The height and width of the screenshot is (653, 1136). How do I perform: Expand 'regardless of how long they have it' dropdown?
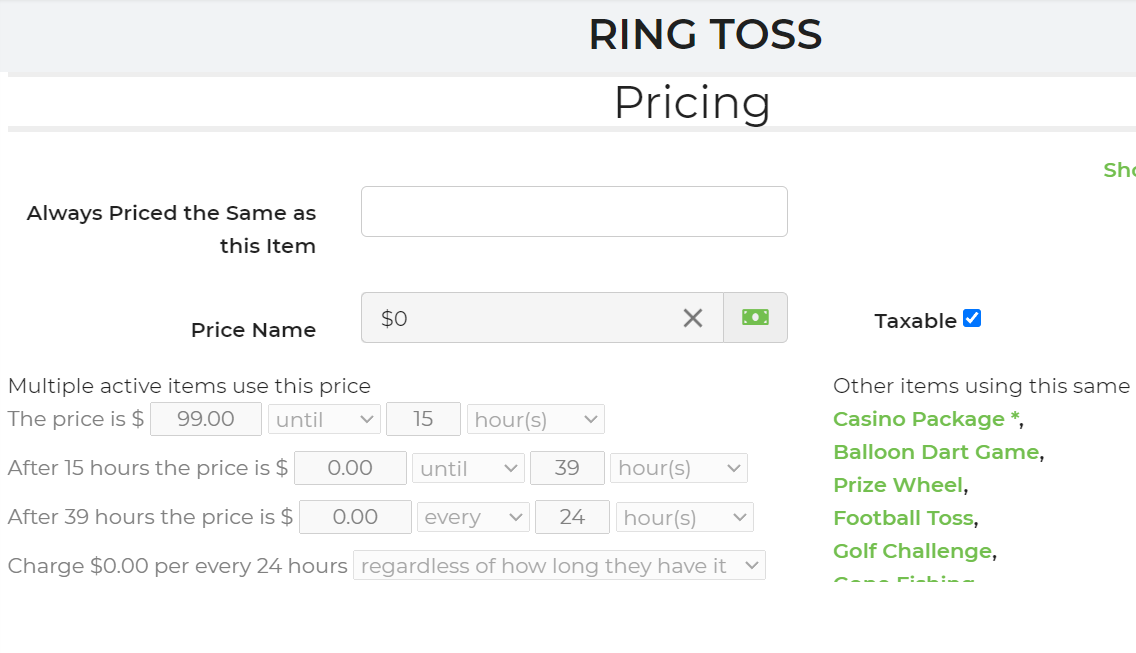559,566
